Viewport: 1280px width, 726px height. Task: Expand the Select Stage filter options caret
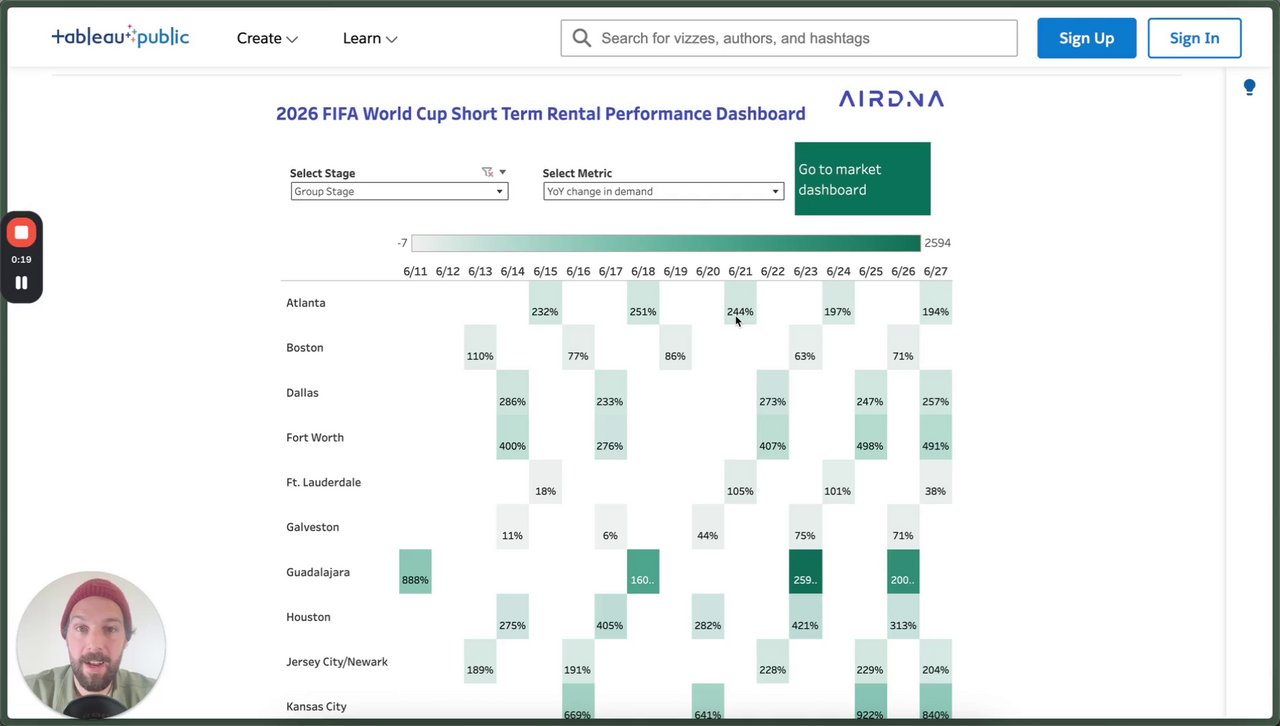pos(503,172)
